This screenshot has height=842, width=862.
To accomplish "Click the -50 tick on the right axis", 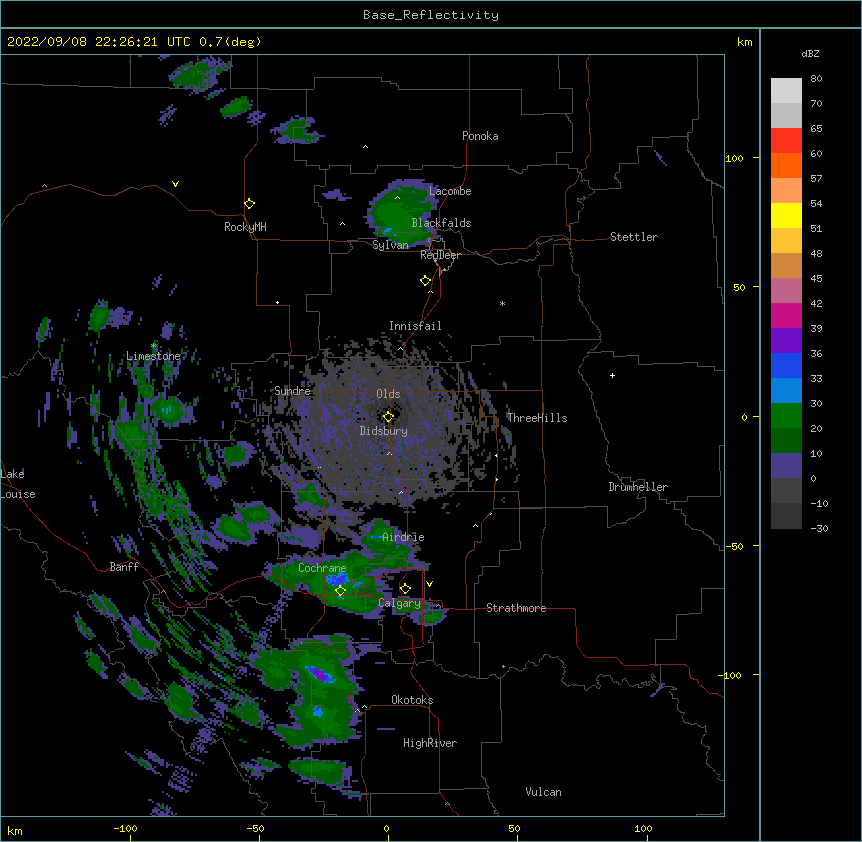I will tap(734, 546).
